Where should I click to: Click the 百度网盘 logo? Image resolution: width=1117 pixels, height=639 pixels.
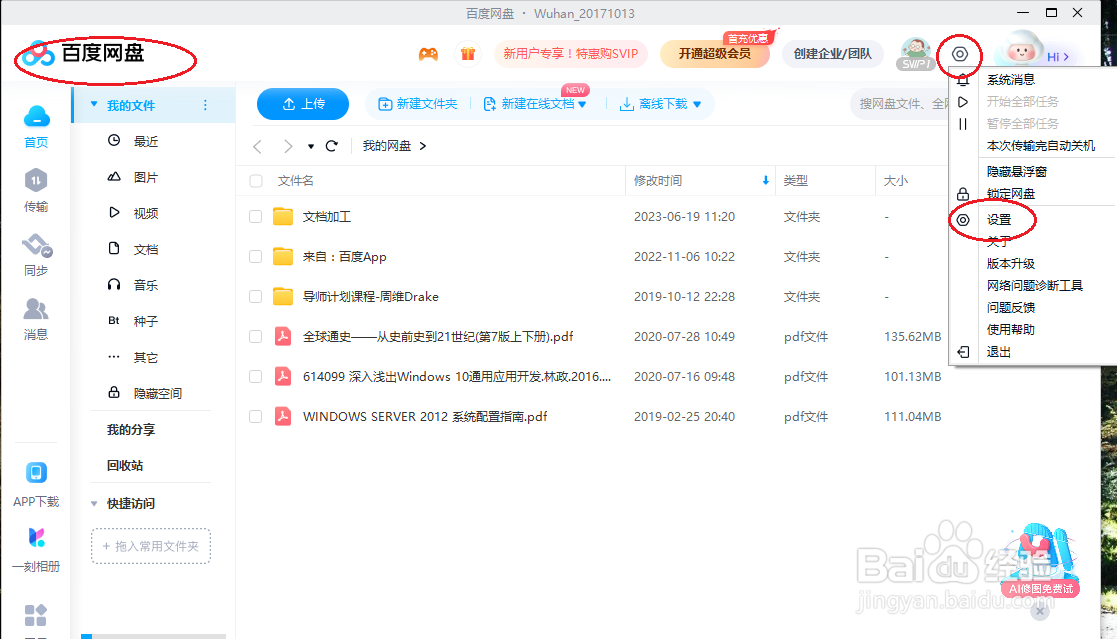tap(83, 53)
